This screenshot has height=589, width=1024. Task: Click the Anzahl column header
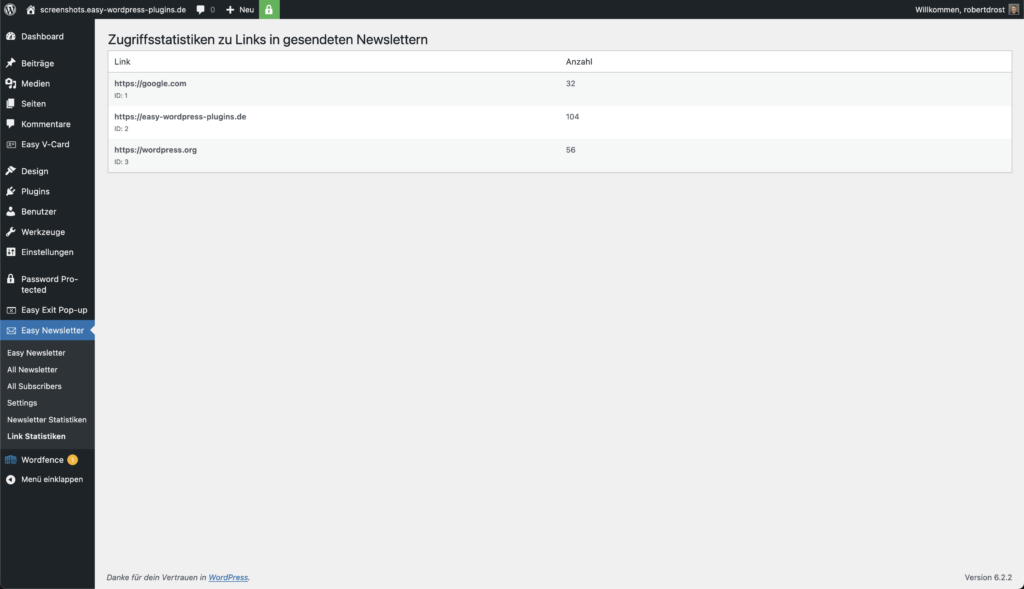click(579, 61)
